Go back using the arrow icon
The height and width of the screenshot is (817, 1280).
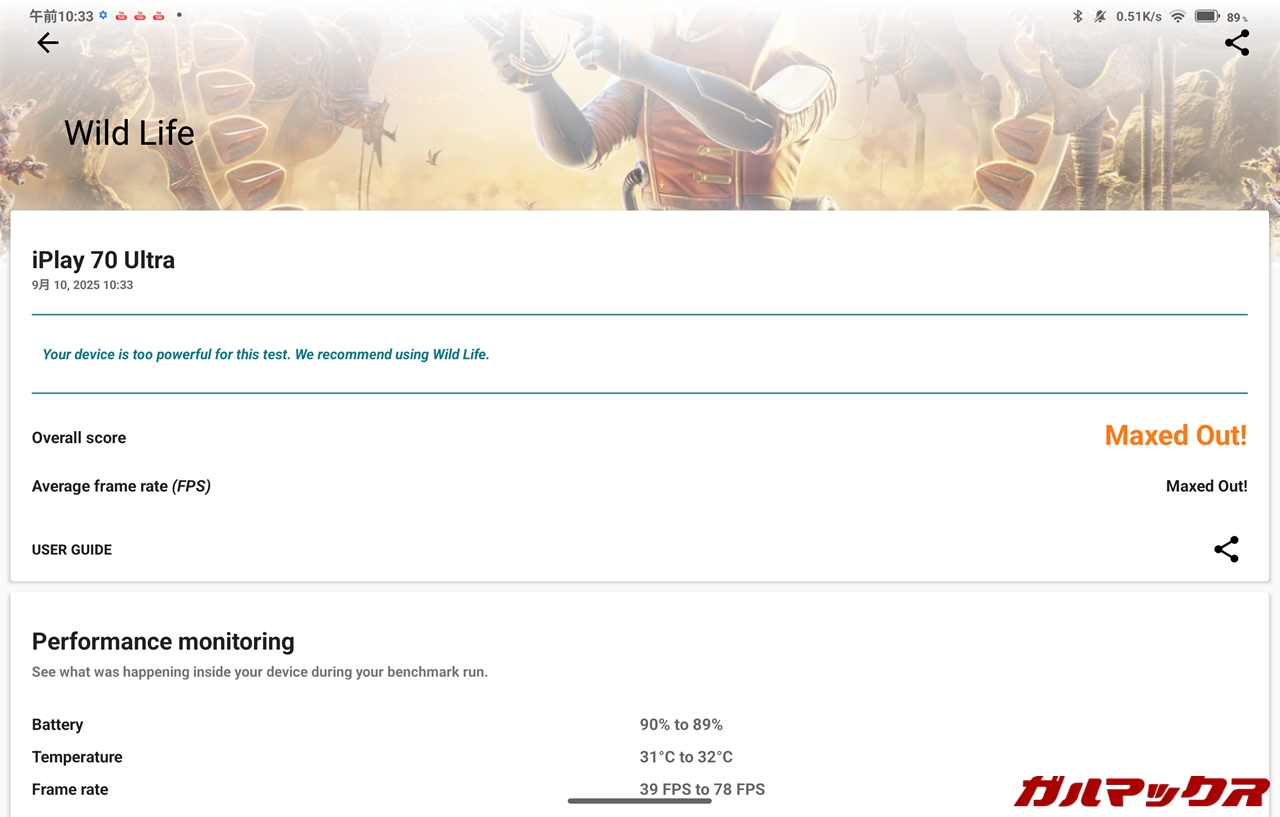click(x=48, y=43)
